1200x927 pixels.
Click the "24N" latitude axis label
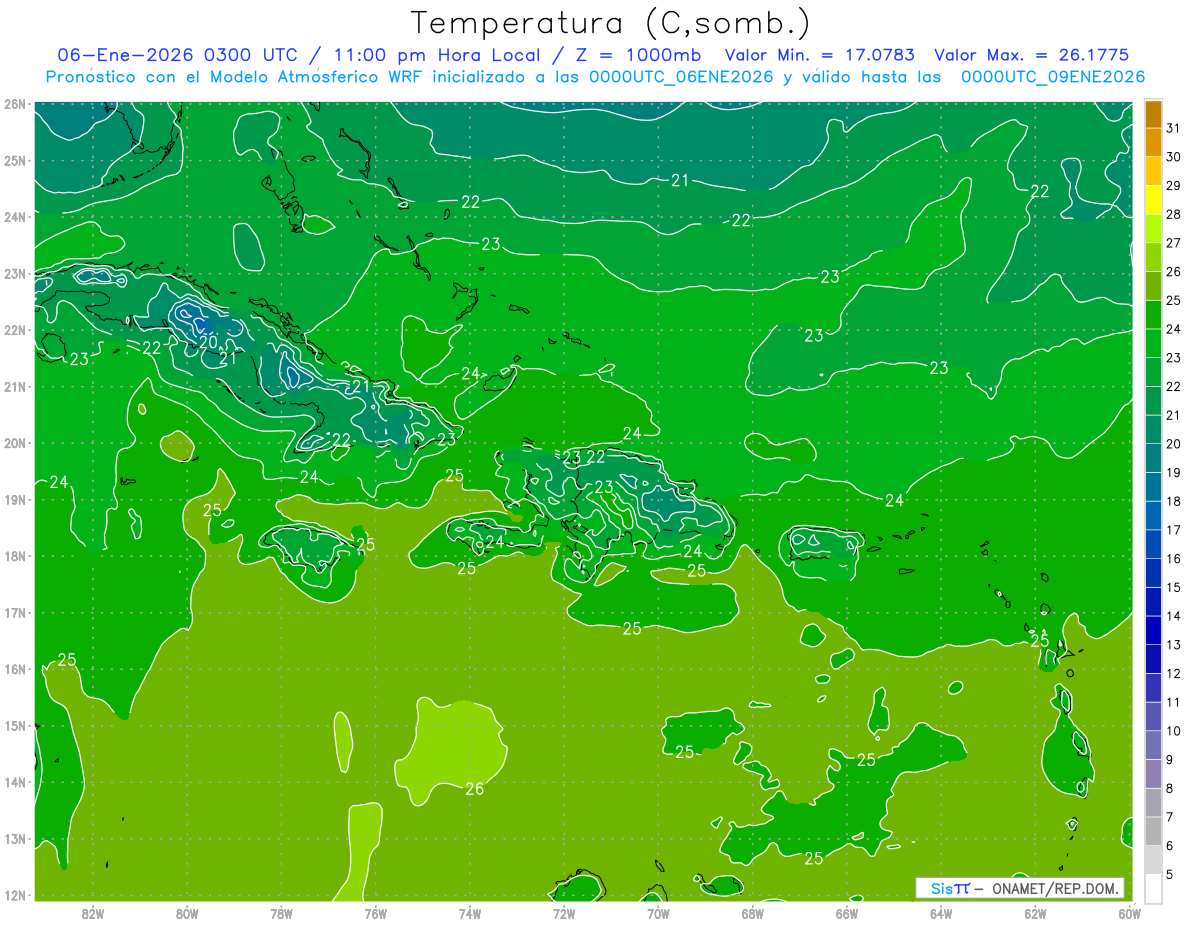coord(15,217)
